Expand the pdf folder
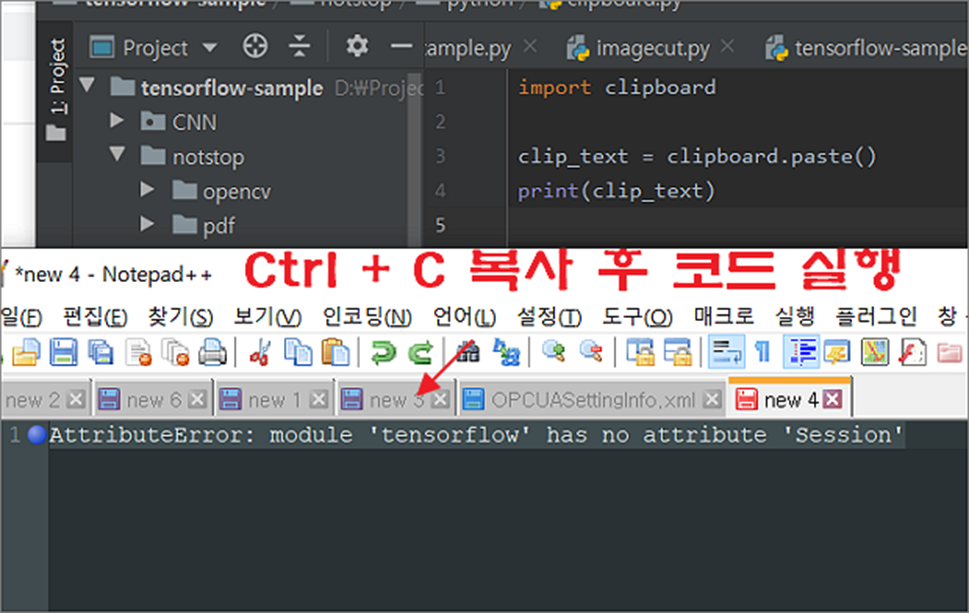Image resolution: width=969 pixels, height=613 pixels. [x=147, y=224]
